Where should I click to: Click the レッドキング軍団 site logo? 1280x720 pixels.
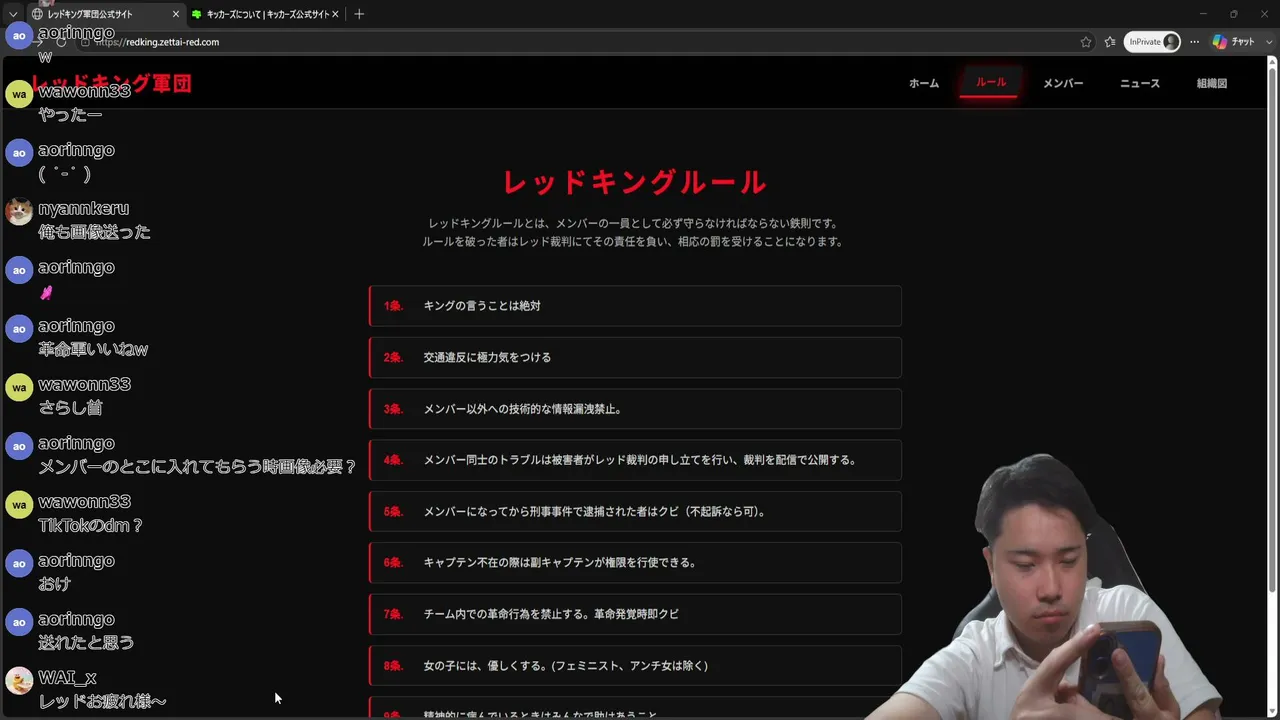(111, 84)
